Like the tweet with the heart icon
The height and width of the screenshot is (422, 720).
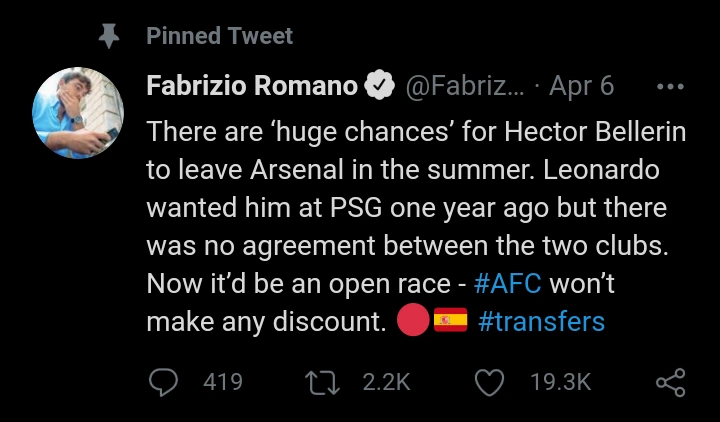coord(488,381)
